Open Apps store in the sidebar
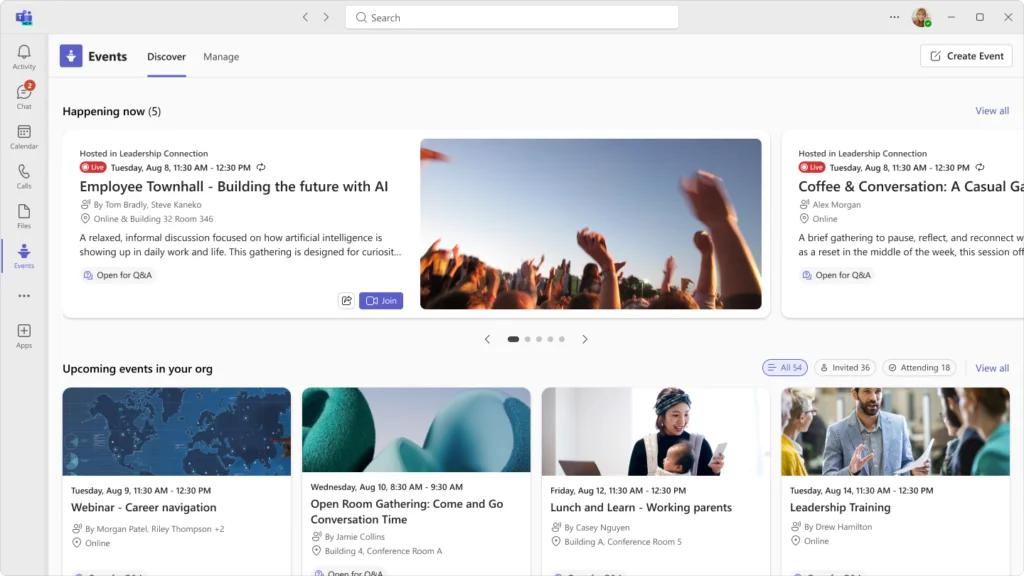This screenshot has height=576, width=1024. pos(24,335)
